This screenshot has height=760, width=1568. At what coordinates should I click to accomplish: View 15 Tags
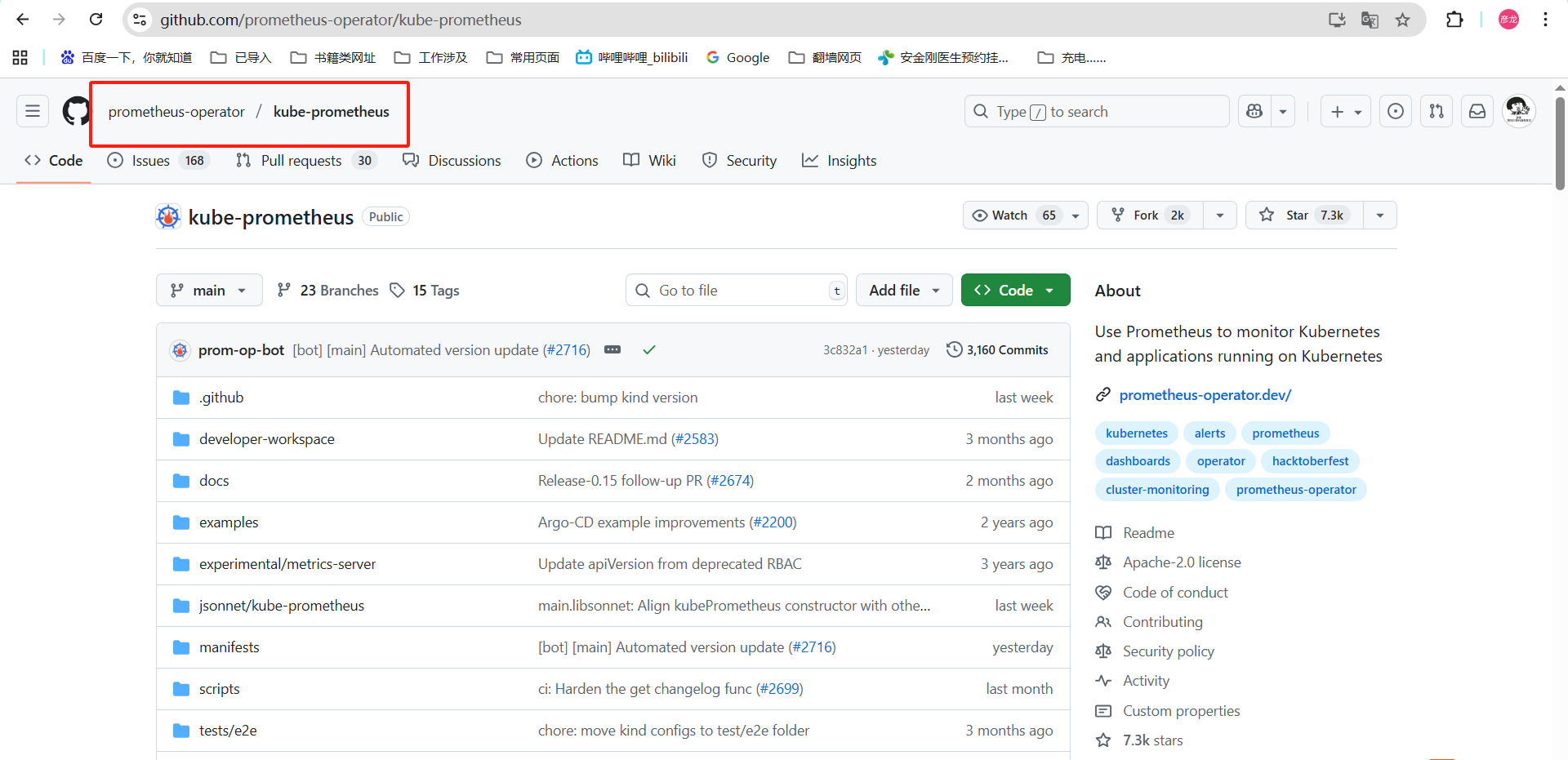[425, 290]
